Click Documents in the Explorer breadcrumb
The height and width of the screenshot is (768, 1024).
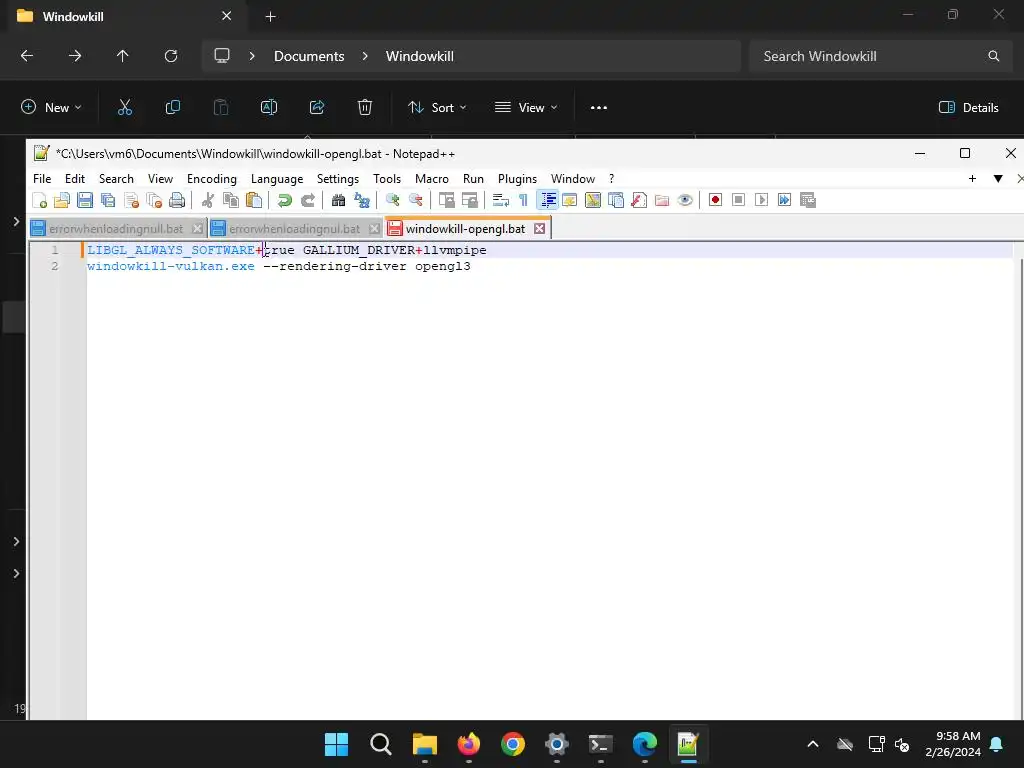pyautogui.click(x=309, y=56)
